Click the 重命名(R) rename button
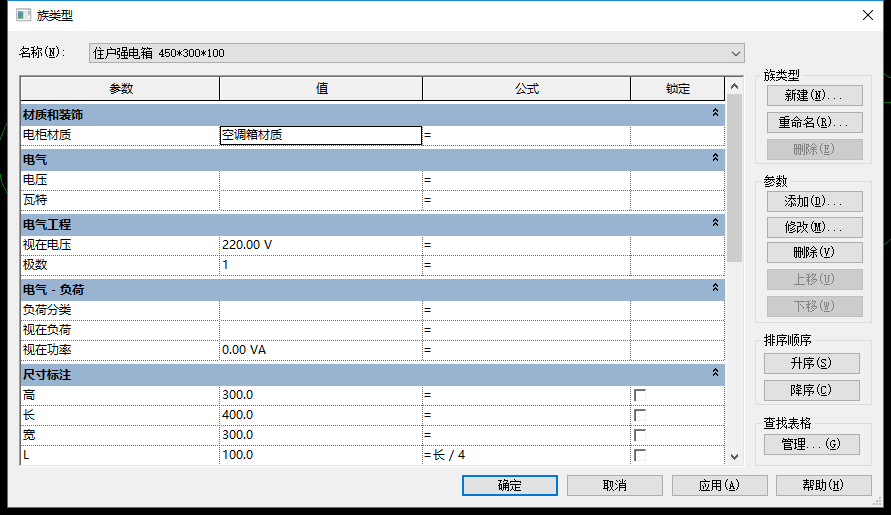Image resolution: width=891 pixels, height=515 pixels. point(814,122)
